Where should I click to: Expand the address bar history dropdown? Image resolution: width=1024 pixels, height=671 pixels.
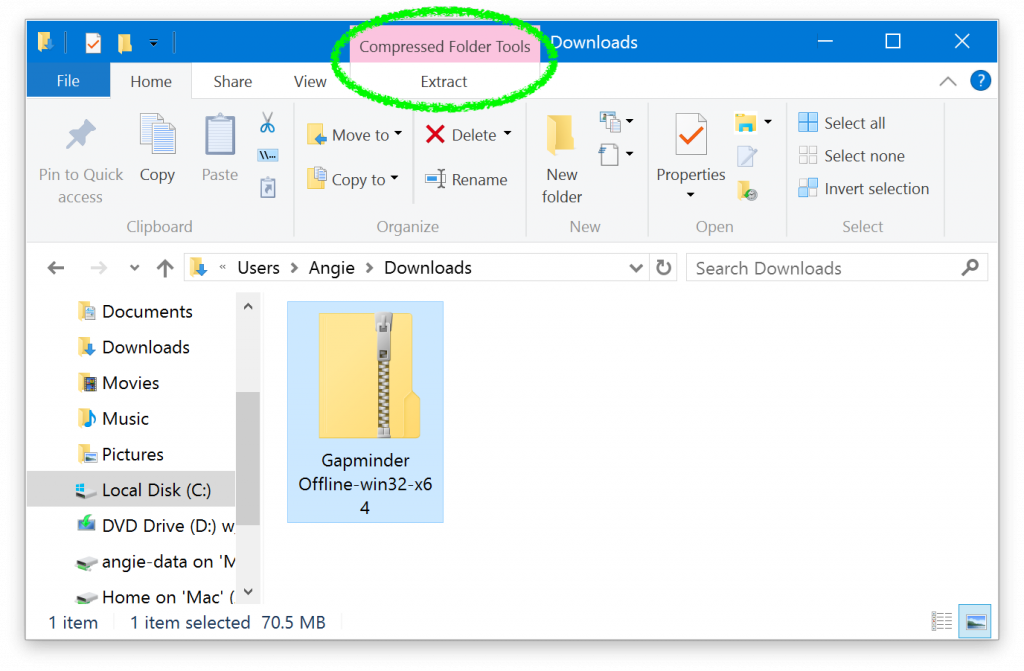pos(635,268)
